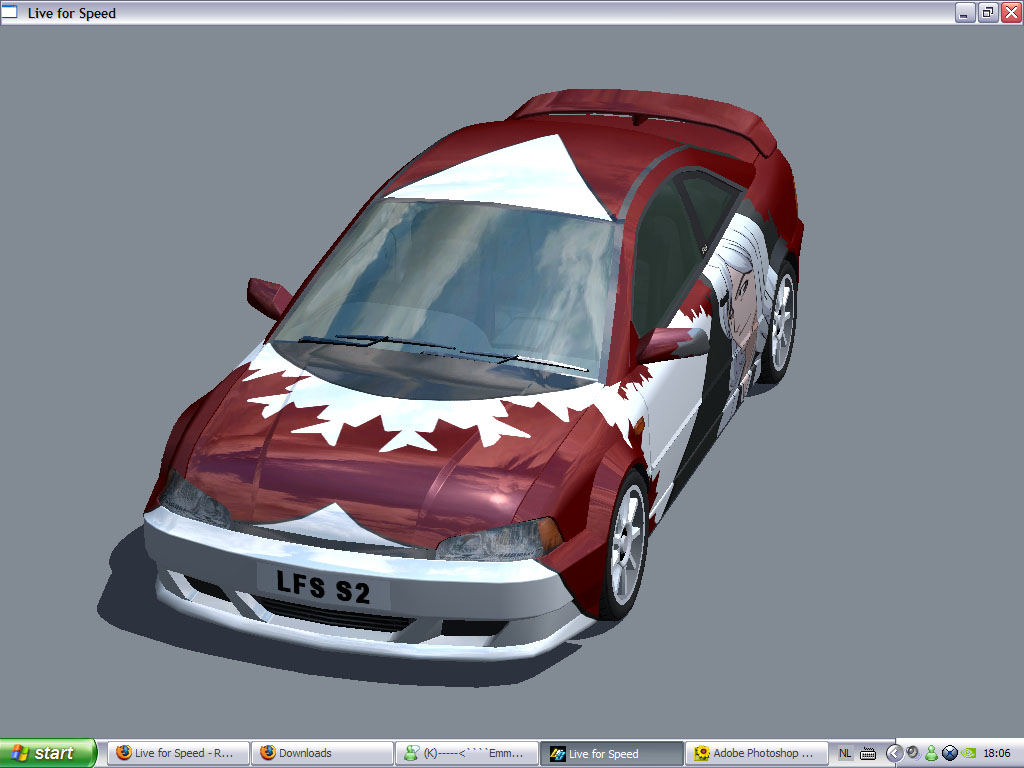Open the Windows Start menu
Screen dimensions: 1024x768
point(48,753)
